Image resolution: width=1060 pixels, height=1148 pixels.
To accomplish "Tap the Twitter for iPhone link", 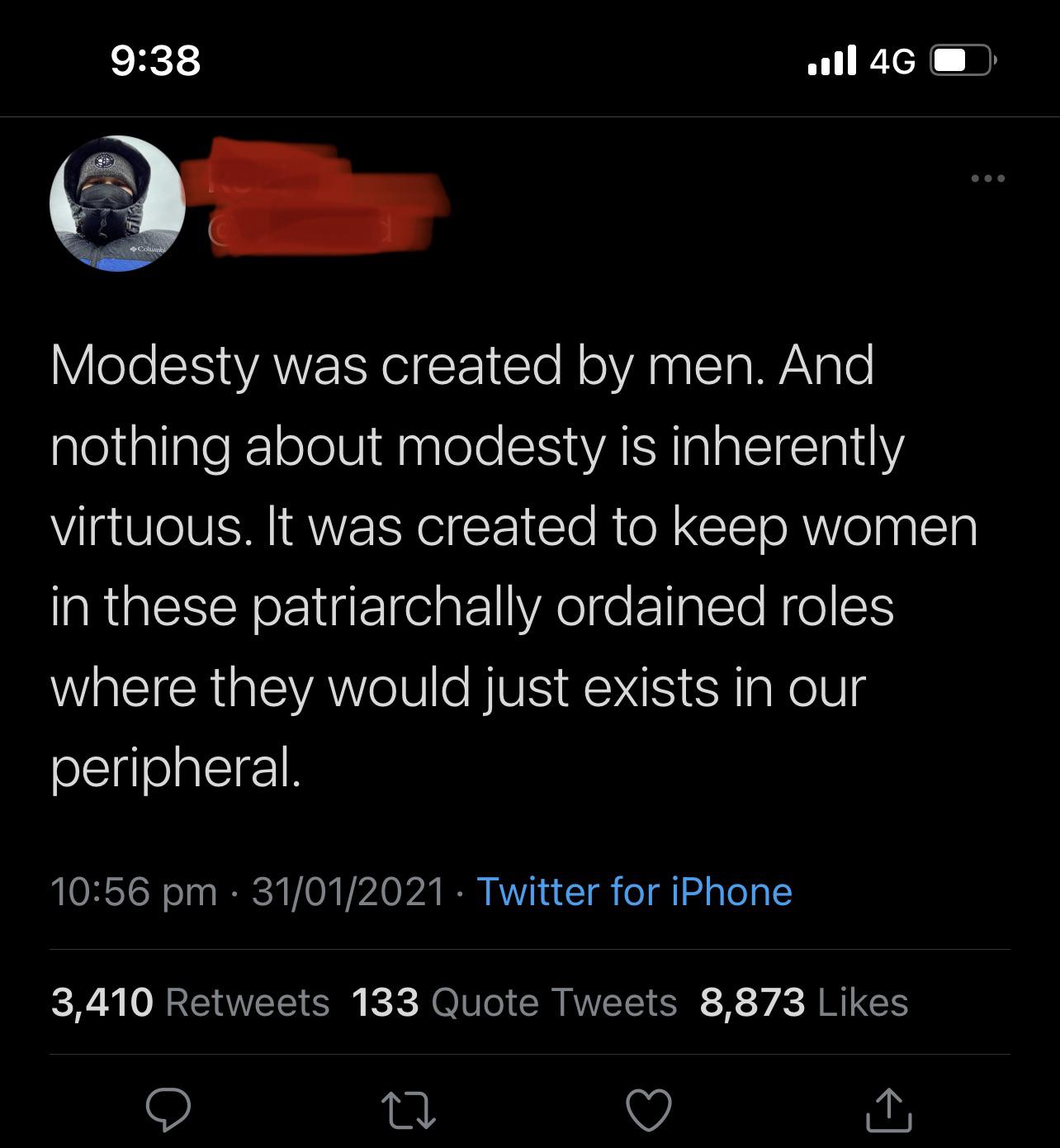I will [634, 892].
